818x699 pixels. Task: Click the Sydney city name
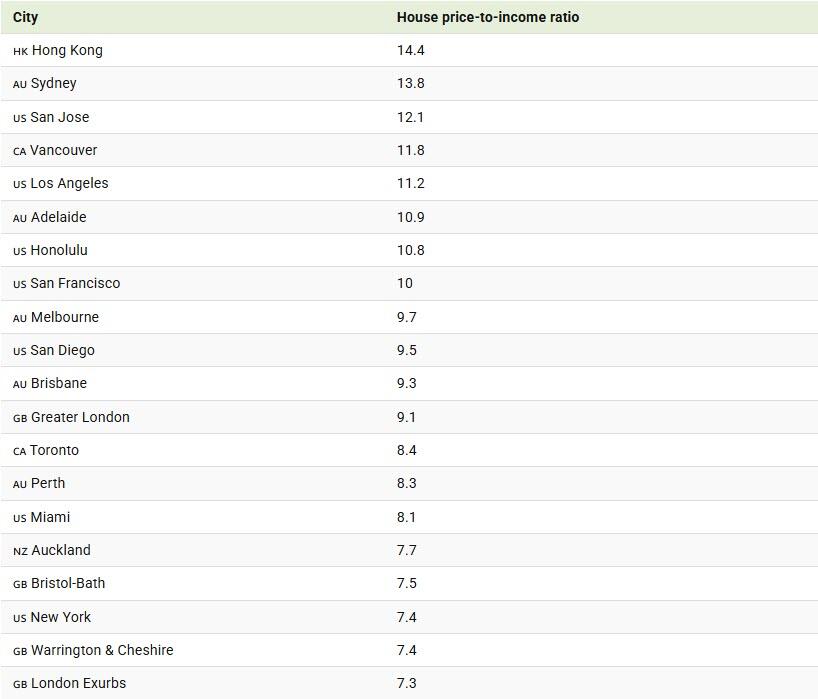coord(54,83)
